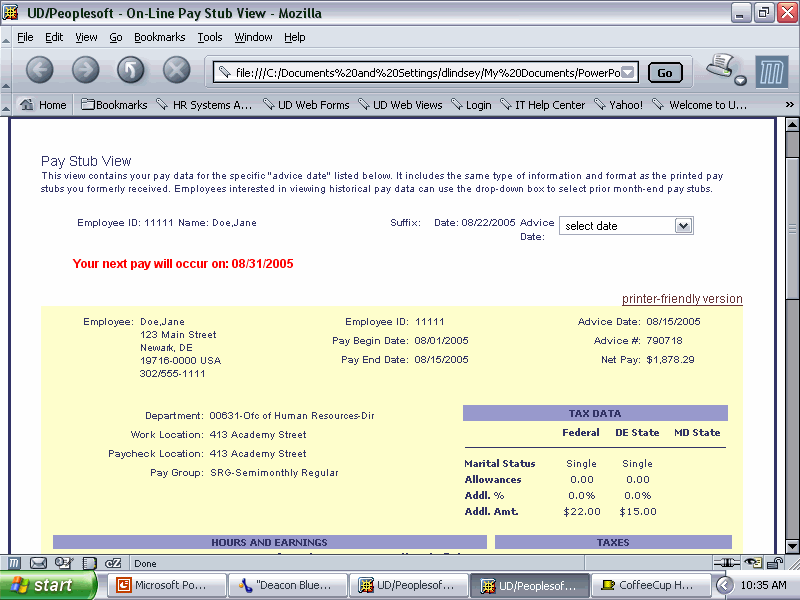This screenshot has height=600, width=800.
Task: Open the Tools menu
Action: pos(210,37)
